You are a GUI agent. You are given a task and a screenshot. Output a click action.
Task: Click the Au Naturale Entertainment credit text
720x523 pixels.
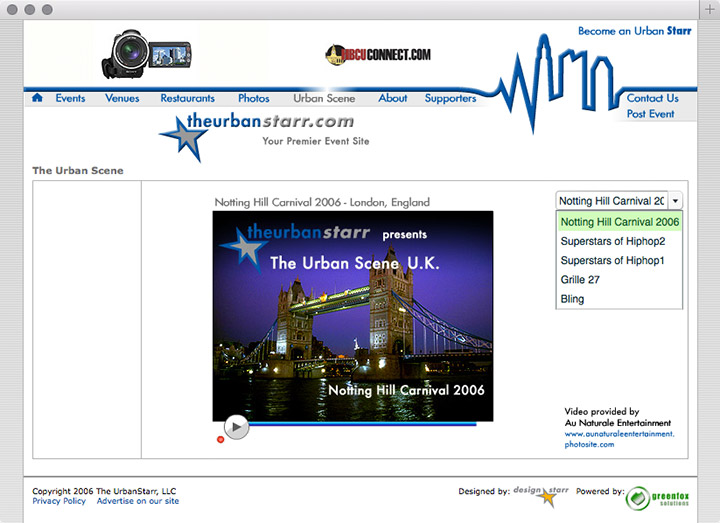click(618, 422)
